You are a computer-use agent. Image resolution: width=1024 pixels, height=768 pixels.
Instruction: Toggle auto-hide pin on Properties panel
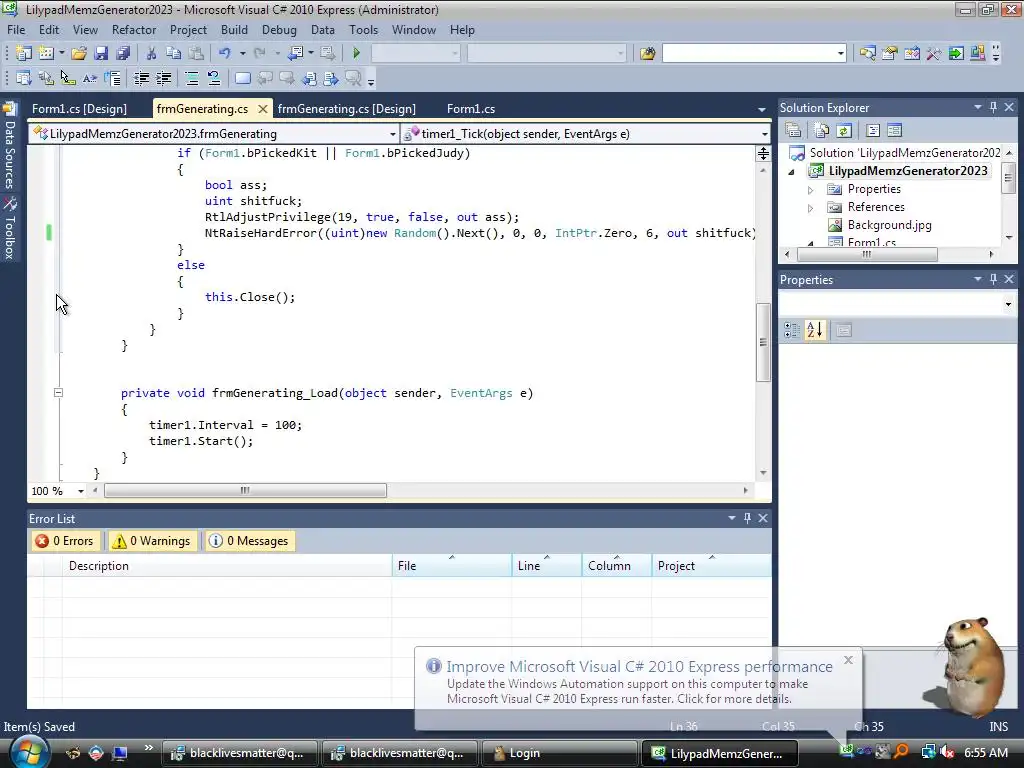(993, 279)
